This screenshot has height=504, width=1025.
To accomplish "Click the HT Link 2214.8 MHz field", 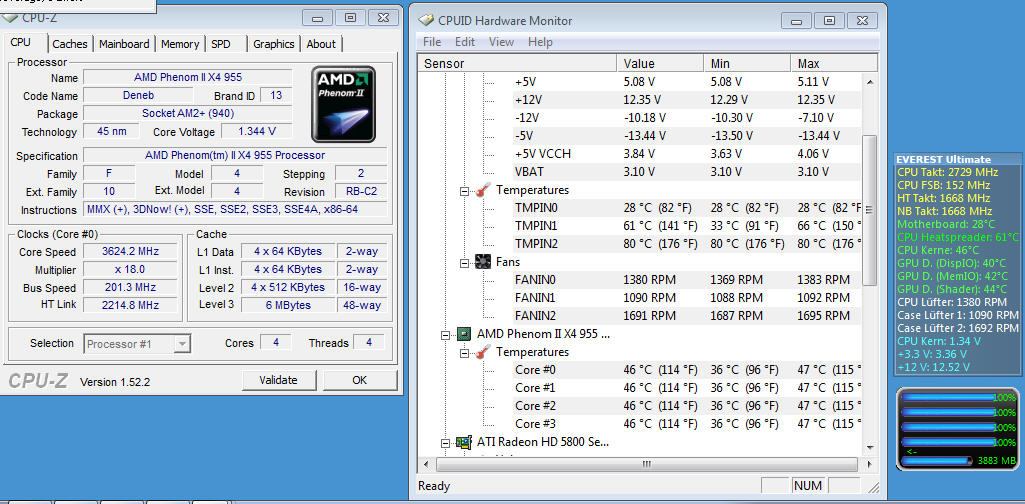I will coord(131,305).
